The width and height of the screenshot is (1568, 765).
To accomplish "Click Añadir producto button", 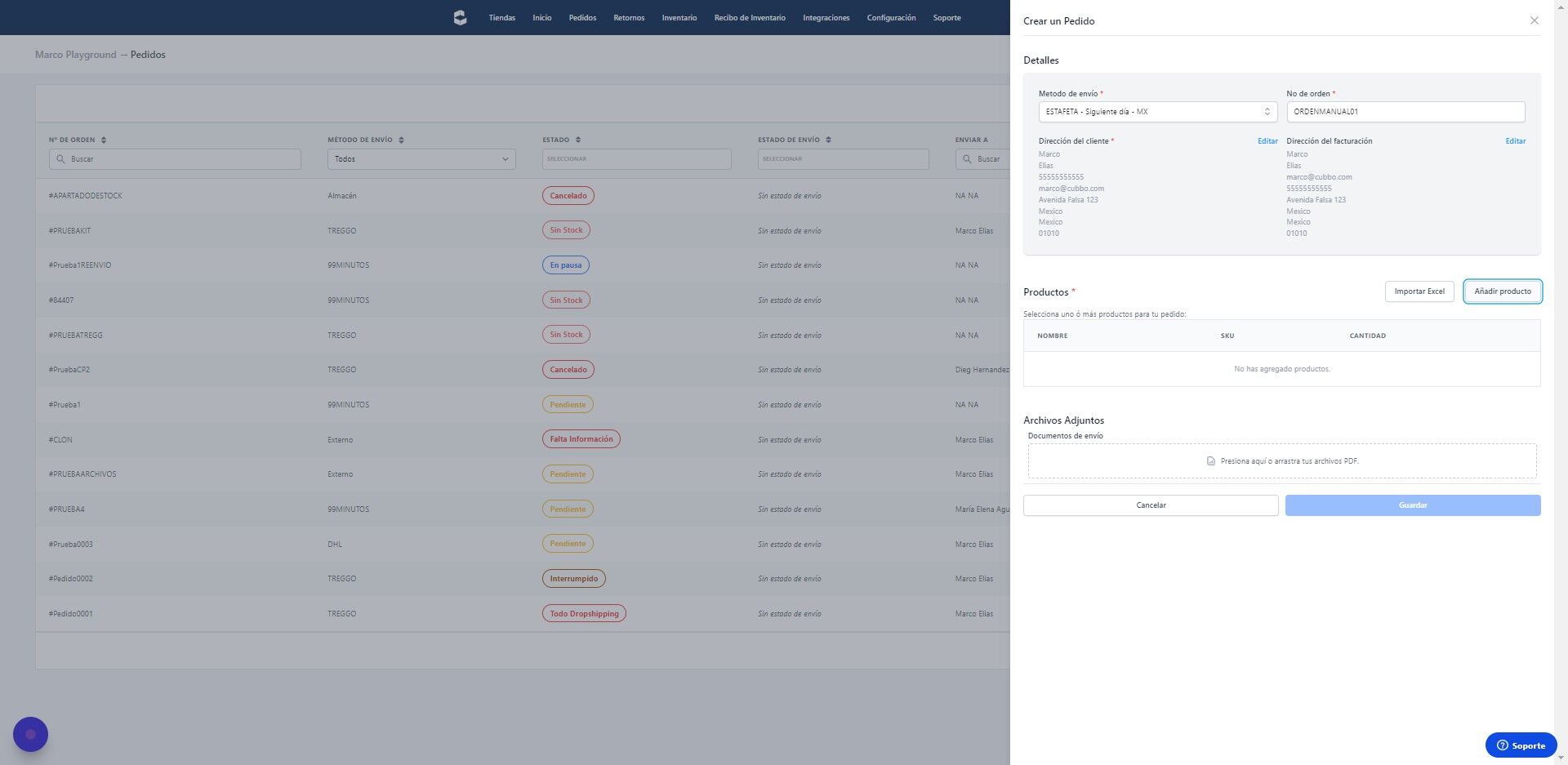I will click(x=1503, y=291).
